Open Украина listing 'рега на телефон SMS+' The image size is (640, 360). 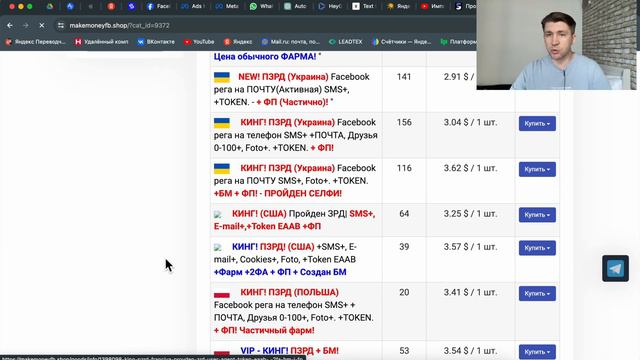(296, 135)
